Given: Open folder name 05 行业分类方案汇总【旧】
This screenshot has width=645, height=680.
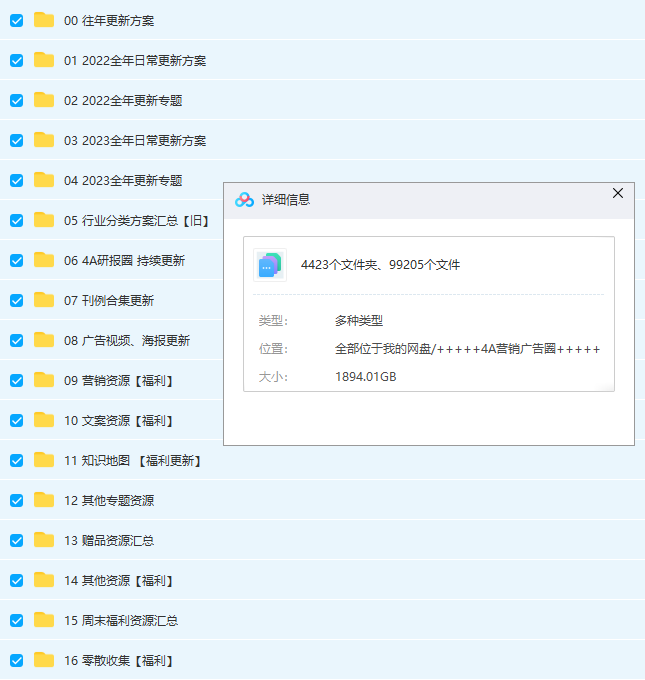Looking at the screenshot, I should pyautogui.click(x=138, y=221).
